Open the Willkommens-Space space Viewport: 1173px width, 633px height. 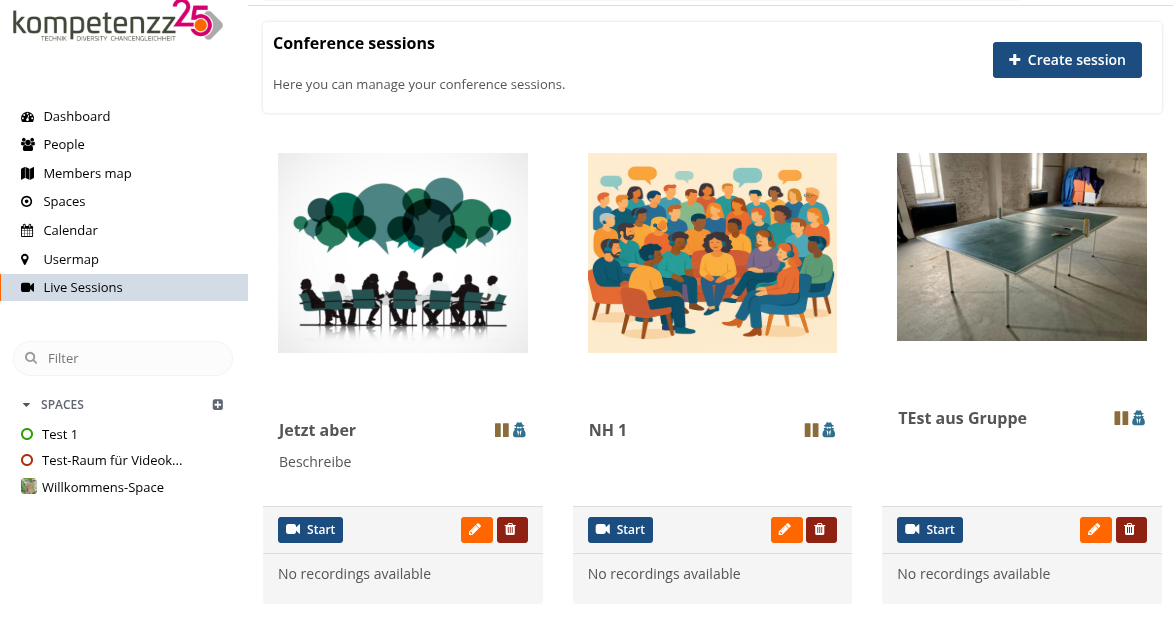[x=102, y=487]
